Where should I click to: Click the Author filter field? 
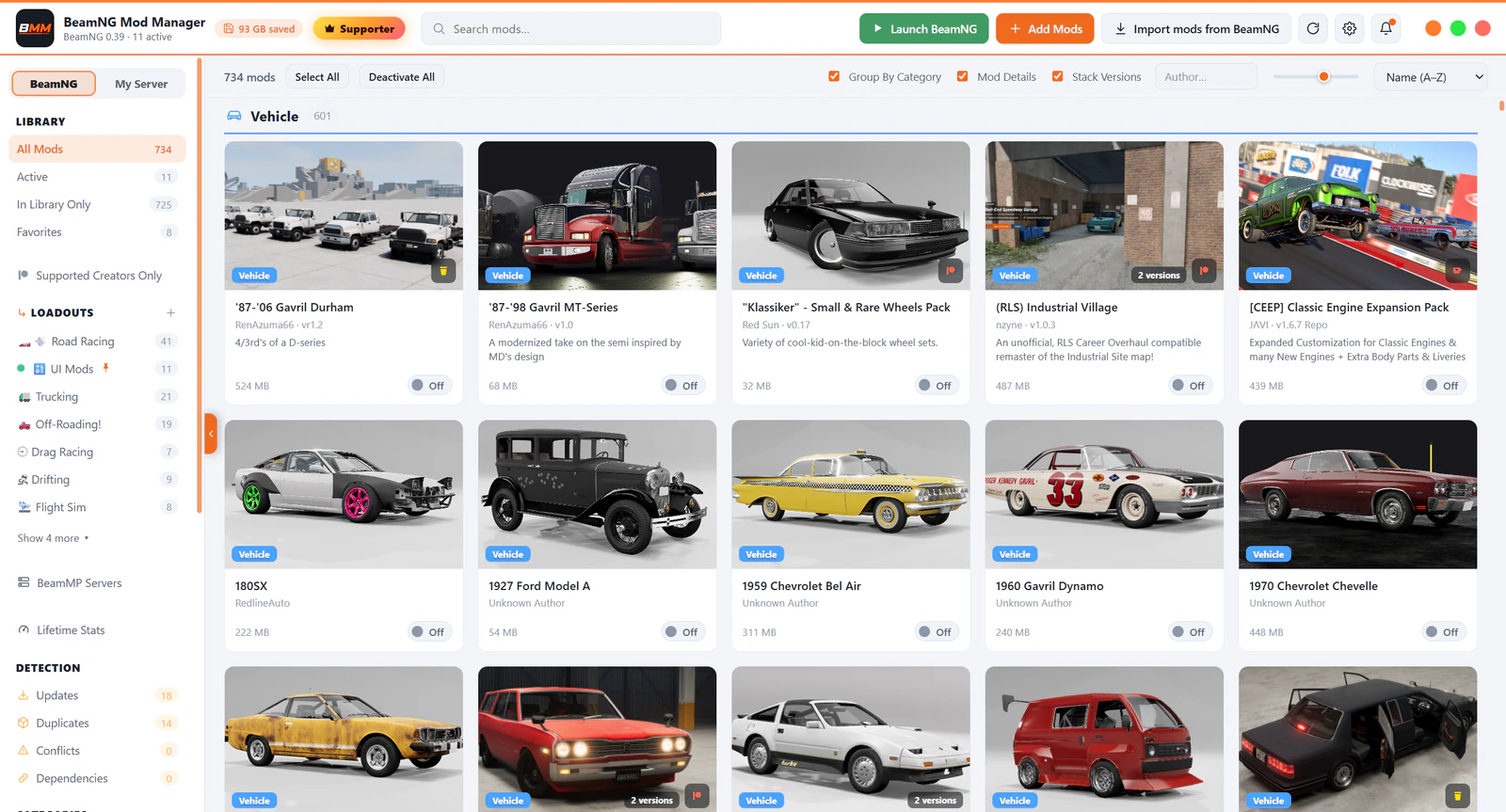tap(1206, 77)
